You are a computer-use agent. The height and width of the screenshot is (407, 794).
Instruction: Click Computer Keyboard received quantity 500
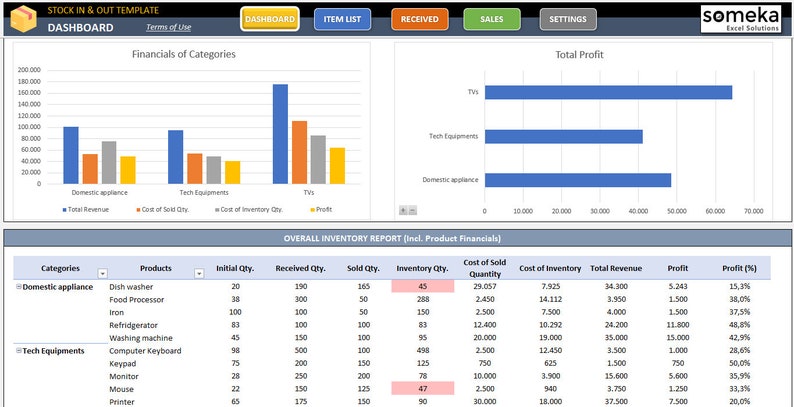[301, 350]
